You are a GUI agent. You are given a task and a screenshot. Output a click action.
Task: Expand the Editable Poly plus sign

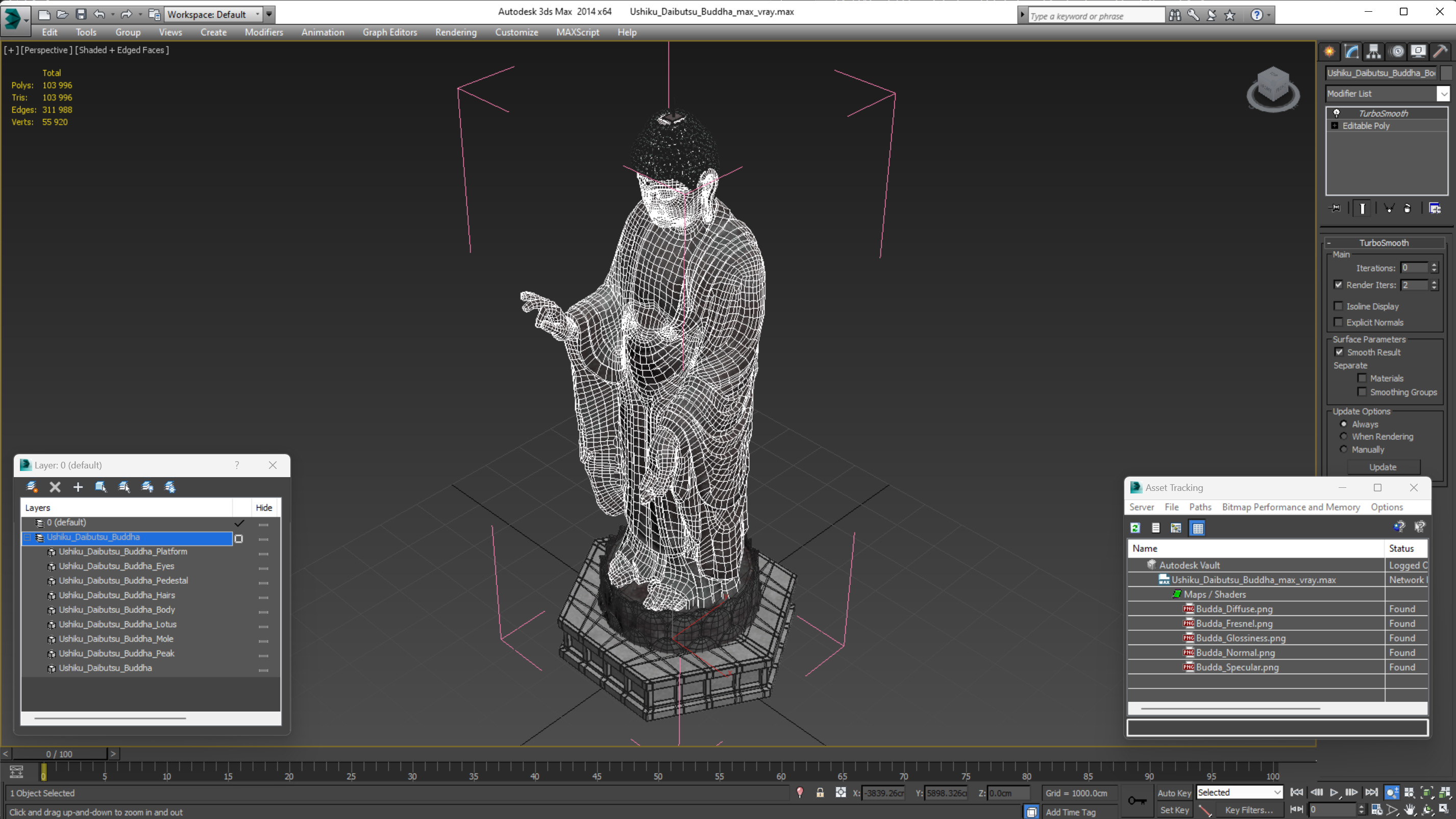[x=1335, y=126]
